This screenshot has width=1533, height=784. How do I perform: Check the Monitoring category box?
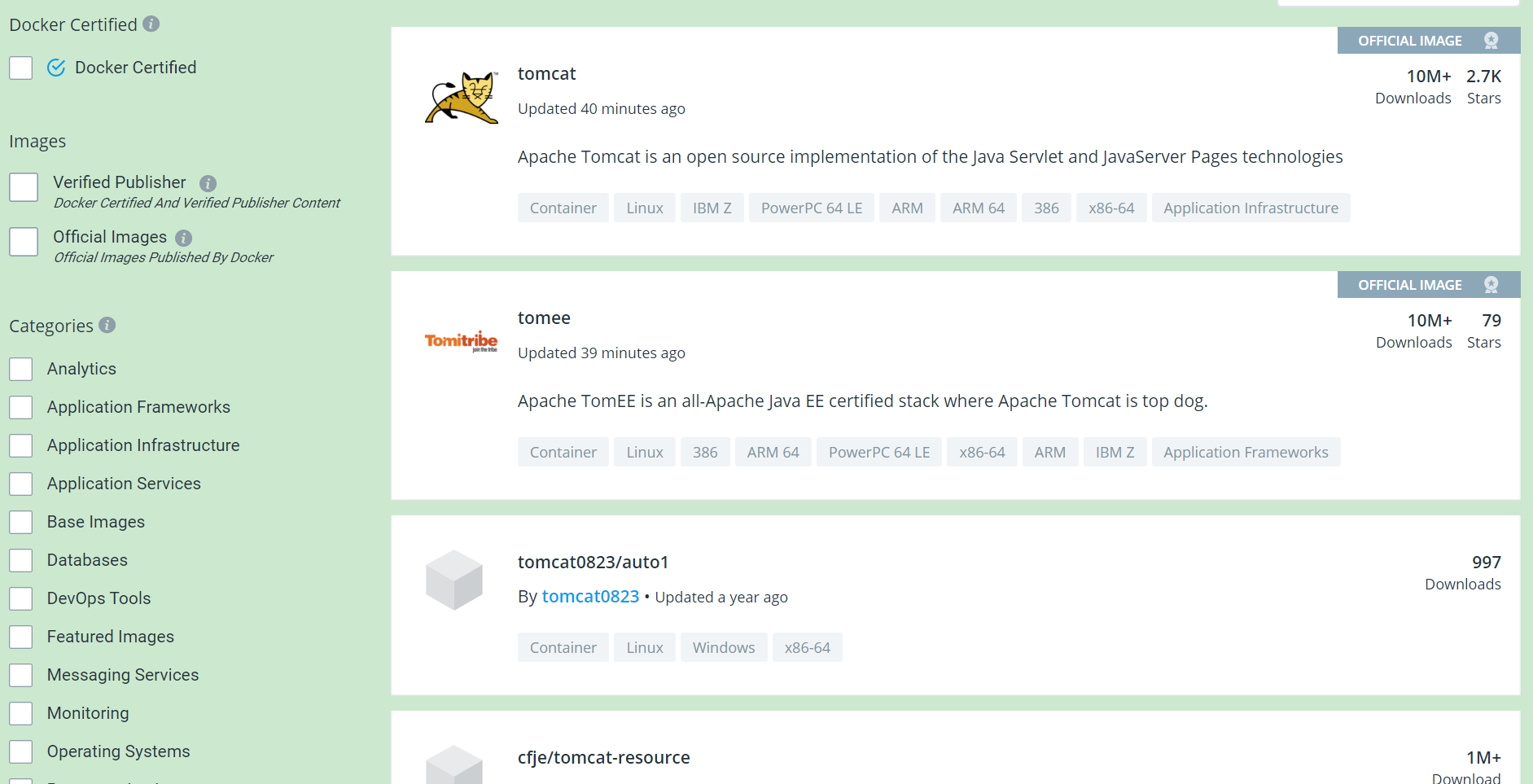(21, 713)
